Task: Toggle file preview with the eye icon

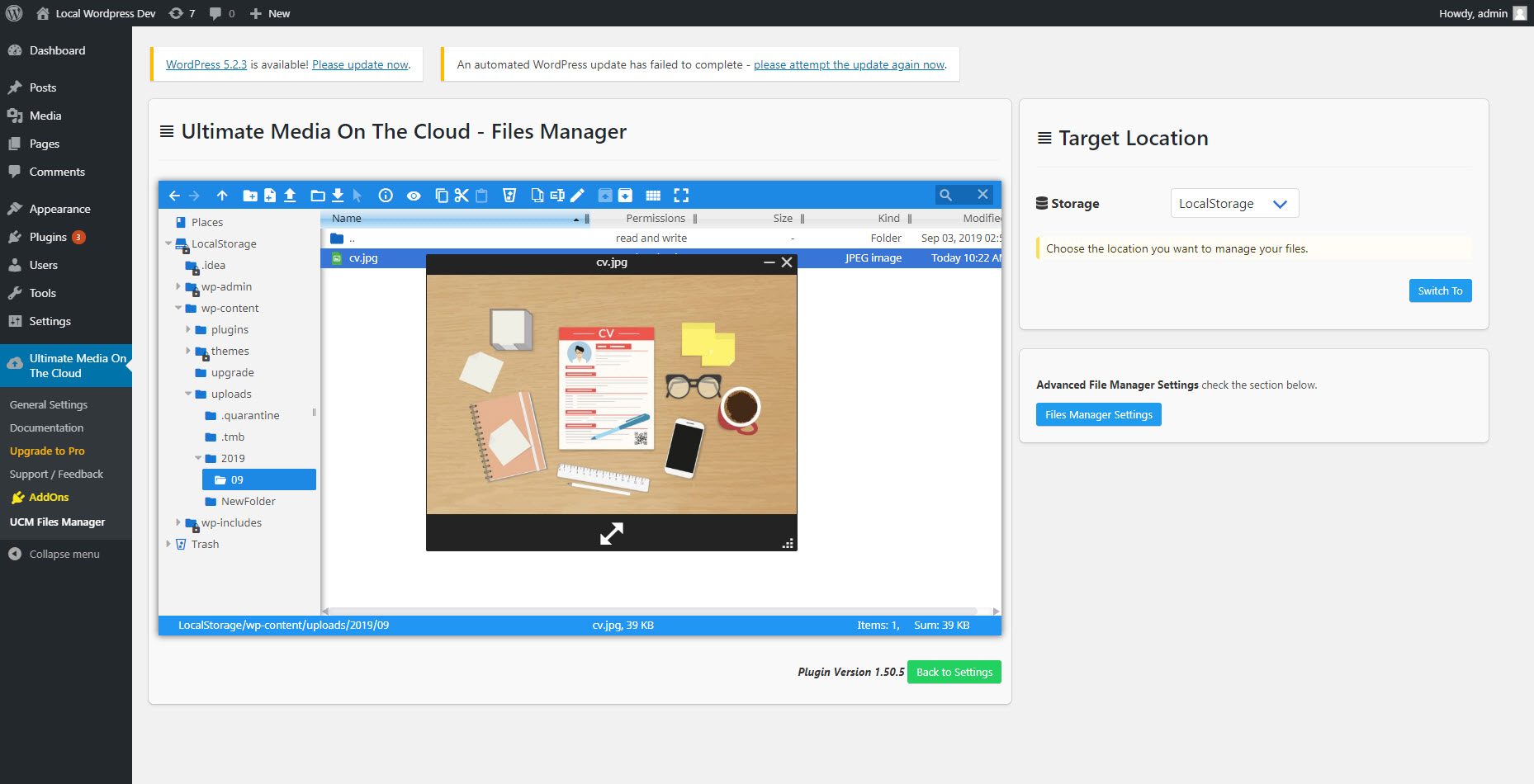Action: click(x=414, y=196)
